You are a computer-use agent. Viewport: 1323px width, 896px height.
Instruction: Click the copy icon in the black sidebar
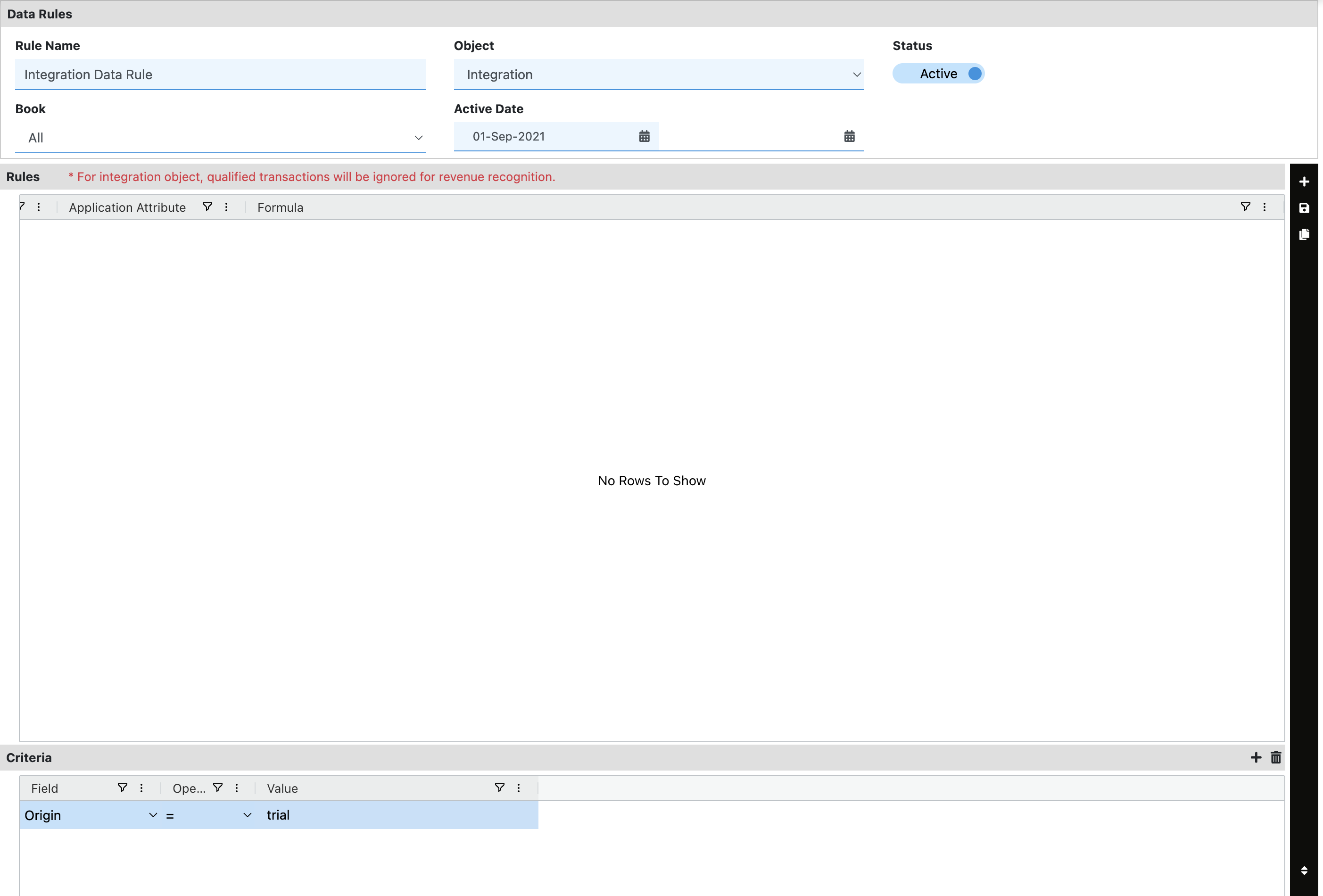(1304, 234)
